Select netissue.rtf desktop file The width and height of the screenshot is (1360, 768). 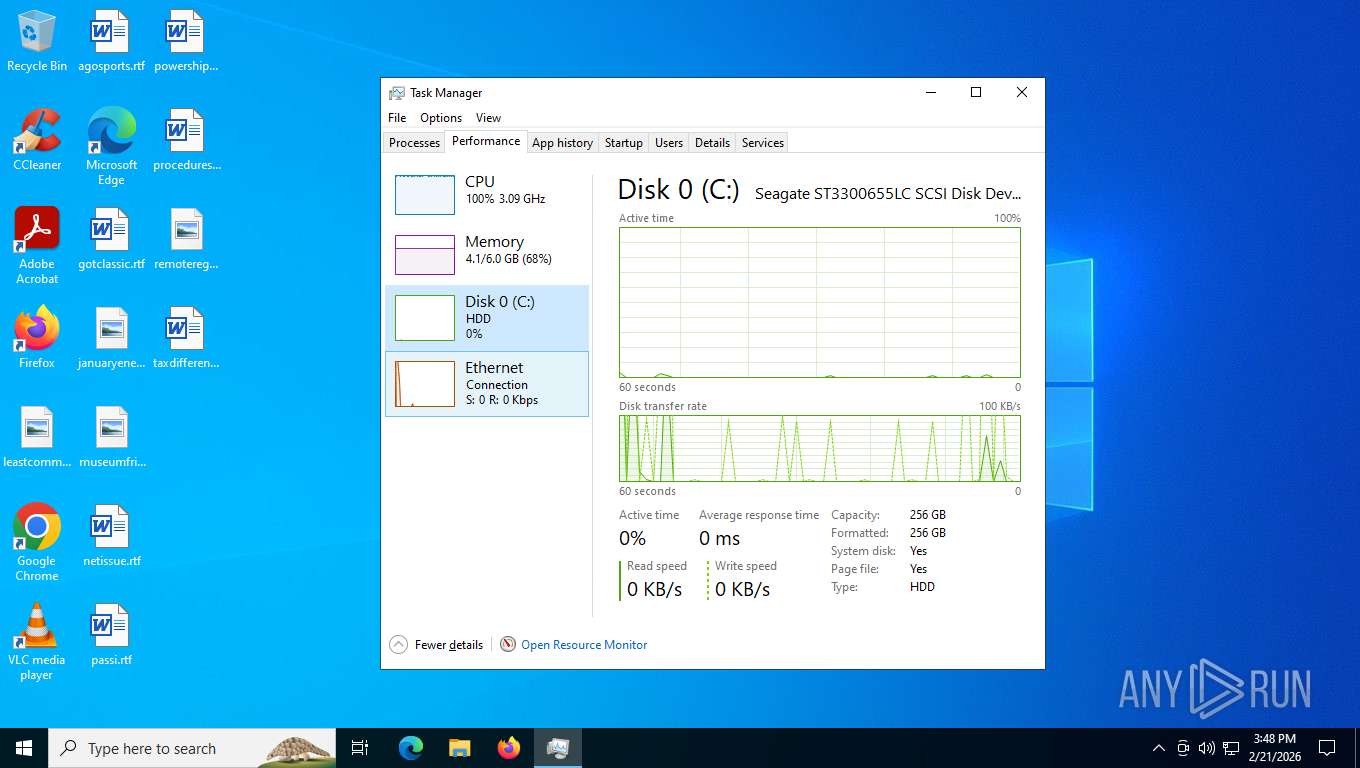pos(111,537)
